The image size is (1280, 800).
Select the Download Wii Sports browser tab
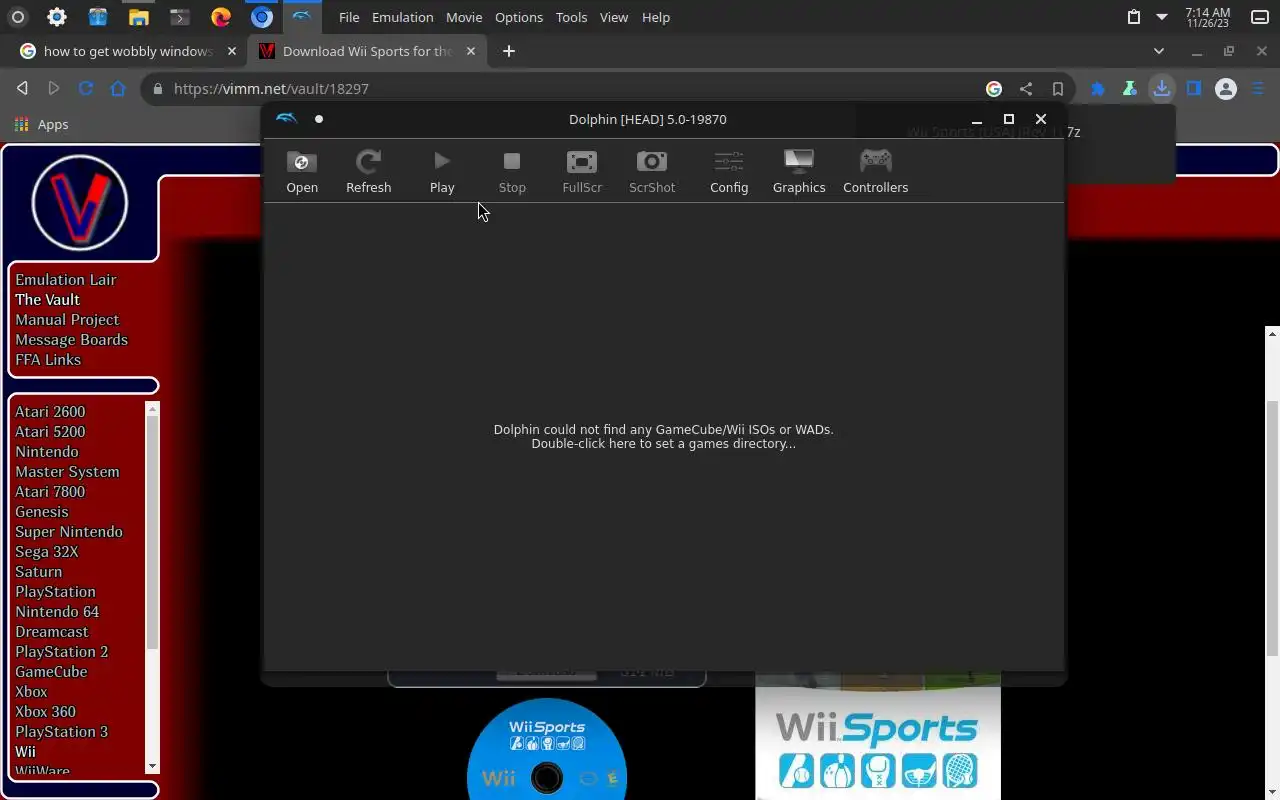coord(367,51)
